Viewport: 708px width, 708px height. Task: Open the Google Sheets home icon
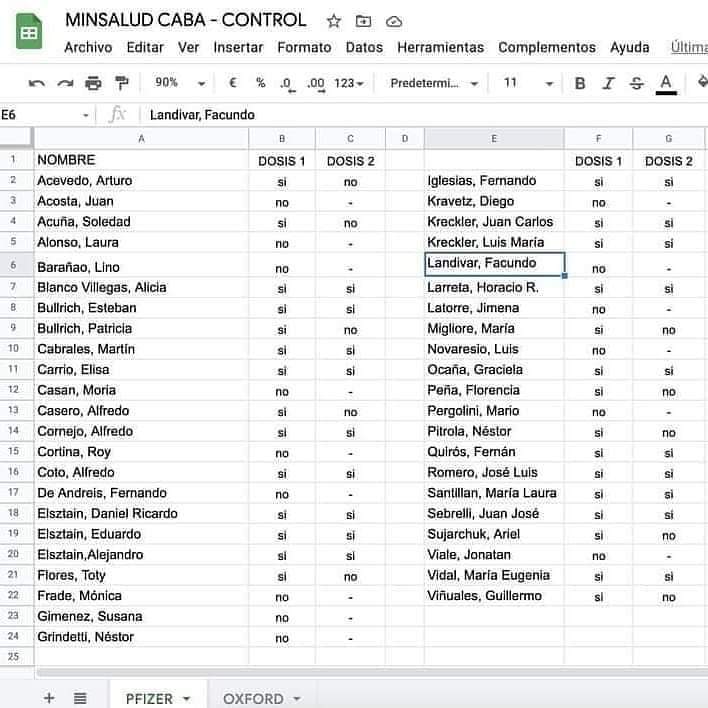29,33
